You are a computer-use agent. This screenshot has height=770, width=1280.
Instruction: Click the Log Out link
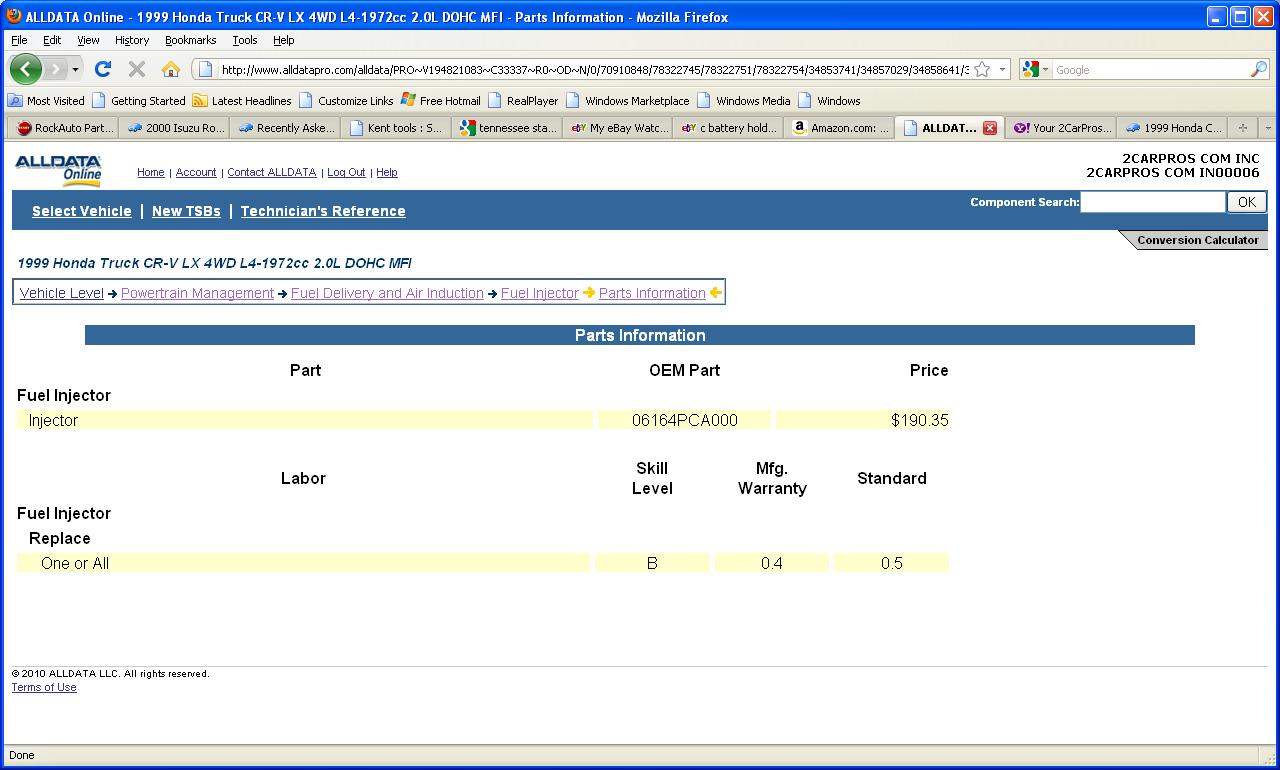346,173
